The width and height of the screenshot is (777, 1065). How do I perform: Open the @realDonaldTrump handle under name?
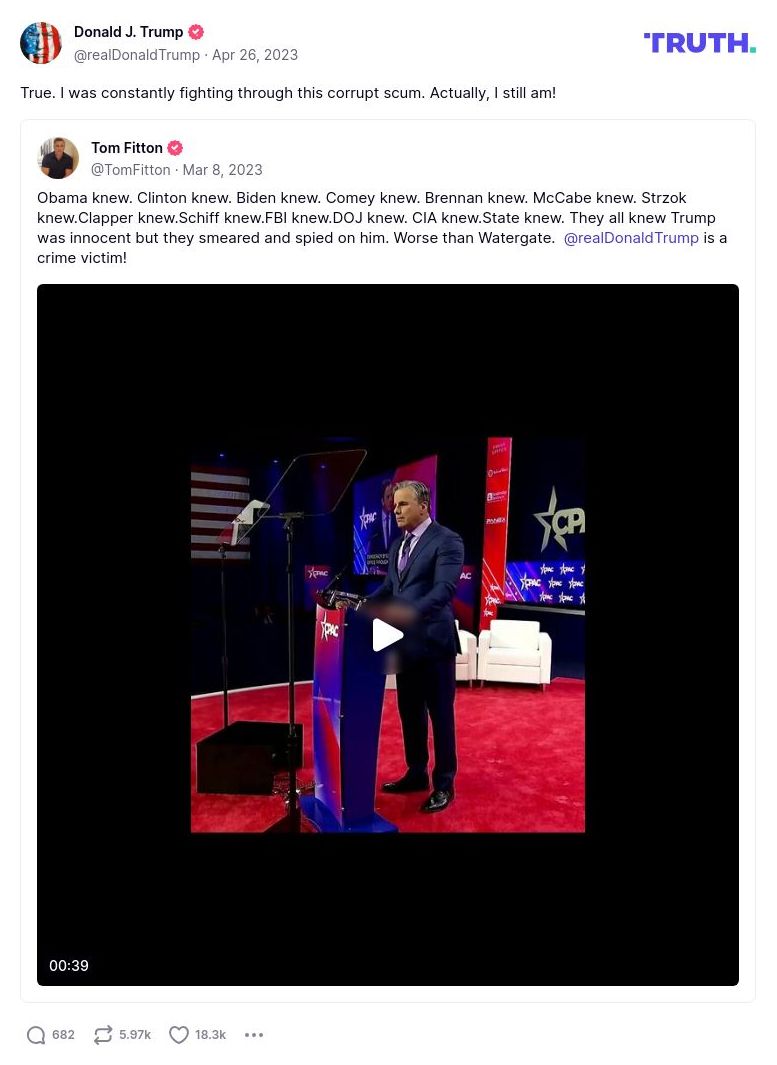click(137, 55)
